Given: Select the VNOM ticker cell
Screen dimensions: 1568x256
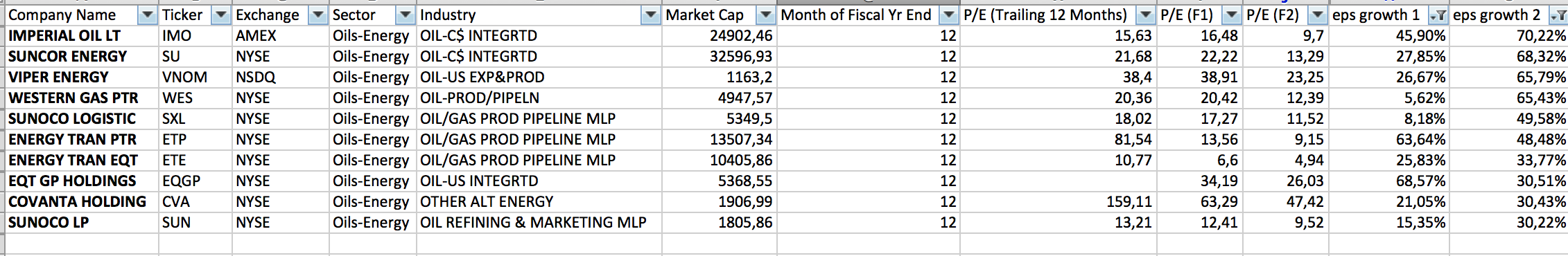Looking at the screenshot, I should pyautogui.click(x=195, y=77).
